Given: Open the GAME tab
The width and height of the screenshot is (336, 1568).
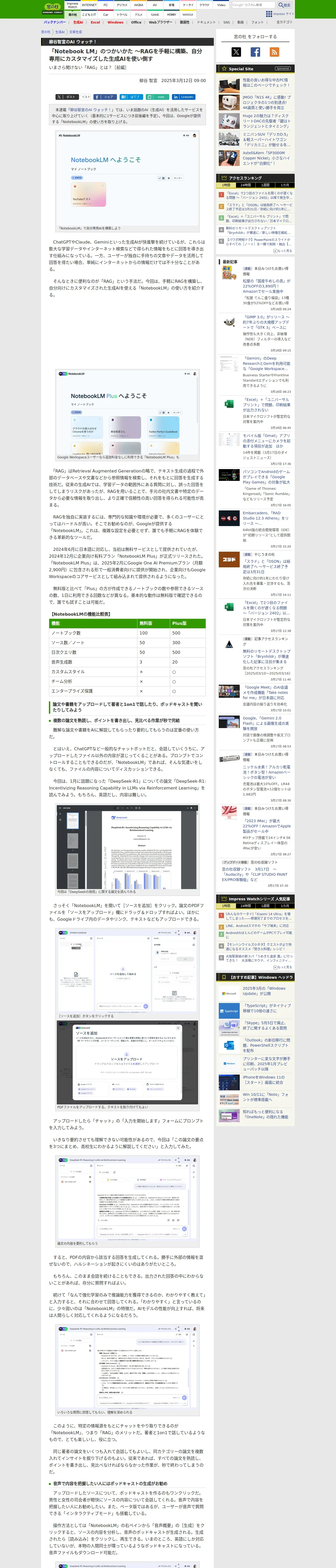Looking at the screenshot, I should click(x=155, y=15).
